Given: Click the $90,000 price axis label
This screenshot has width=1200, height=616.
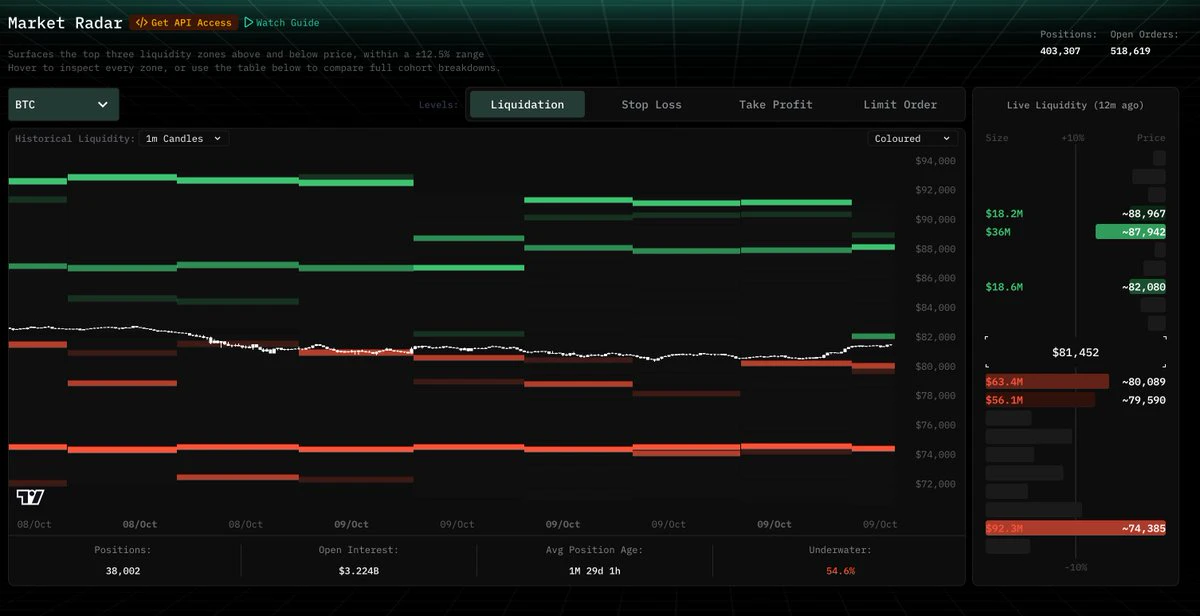Looking at the screenshot, I should pos(936,220).
